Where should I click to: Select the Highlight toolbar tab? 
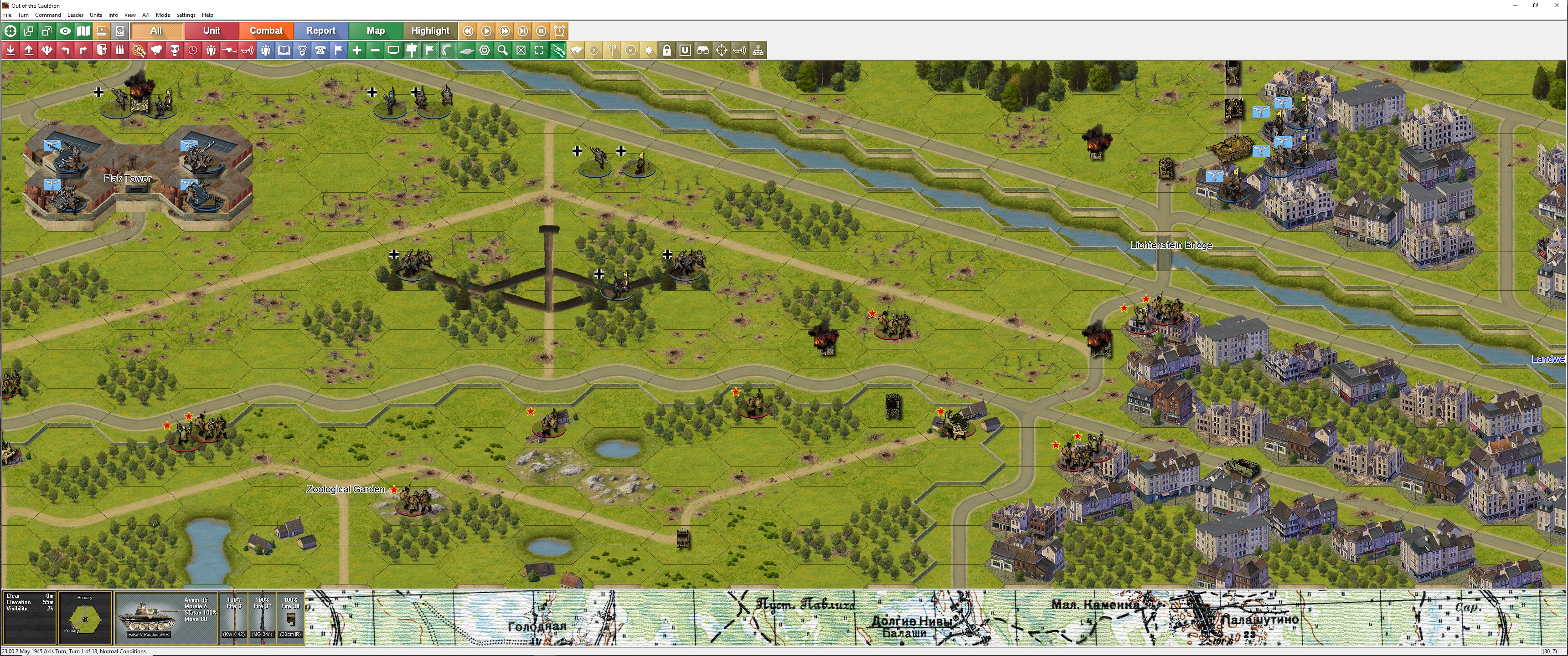430,31
